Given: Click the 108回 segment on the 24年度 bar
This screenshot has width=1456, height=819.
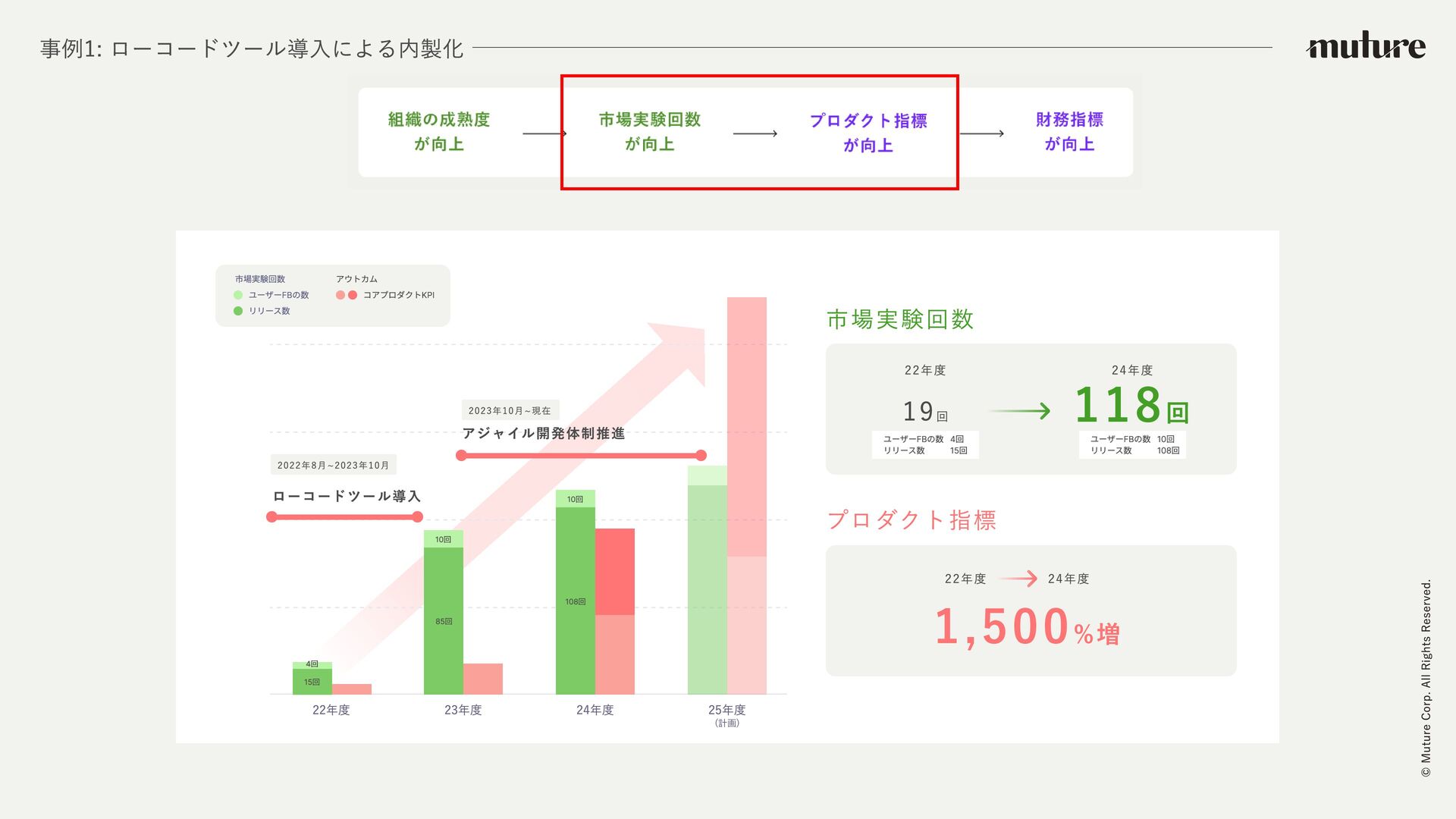Looking at the screenshot, I should [x=576, y=601].
